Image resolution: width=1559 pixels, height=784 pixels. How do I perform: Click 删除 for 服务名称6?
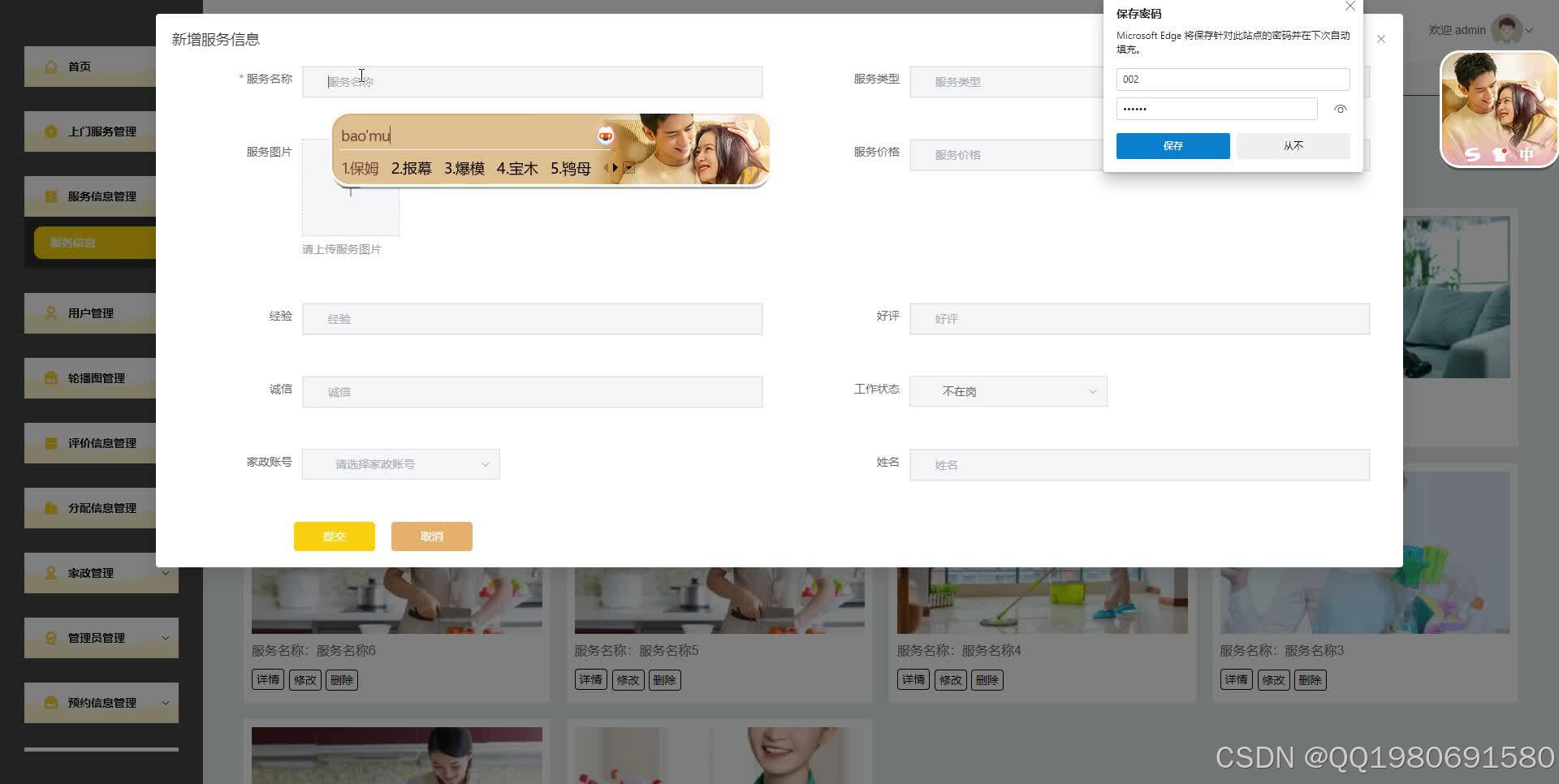point(342,680)
